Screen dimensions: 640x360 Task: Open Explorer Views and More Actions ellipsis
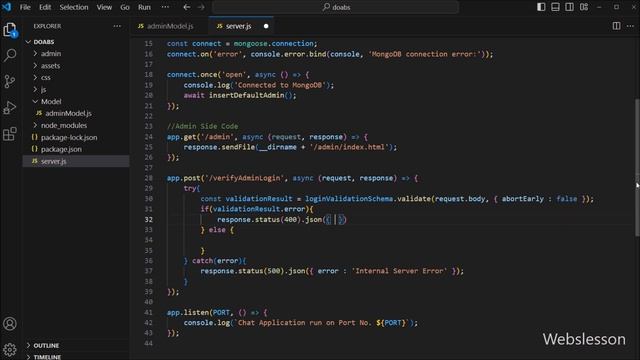tap(117, 26)
